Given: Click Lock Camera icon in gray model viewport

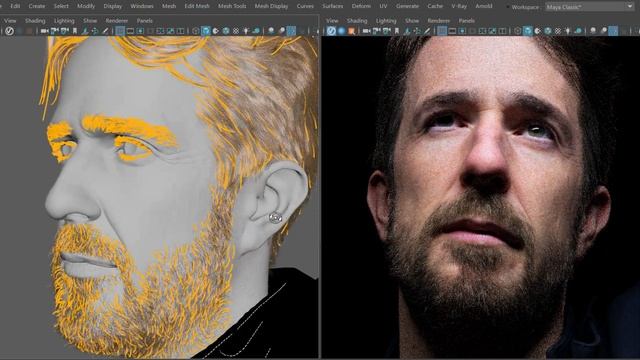Looking at the screenshot, I should 54,31.
